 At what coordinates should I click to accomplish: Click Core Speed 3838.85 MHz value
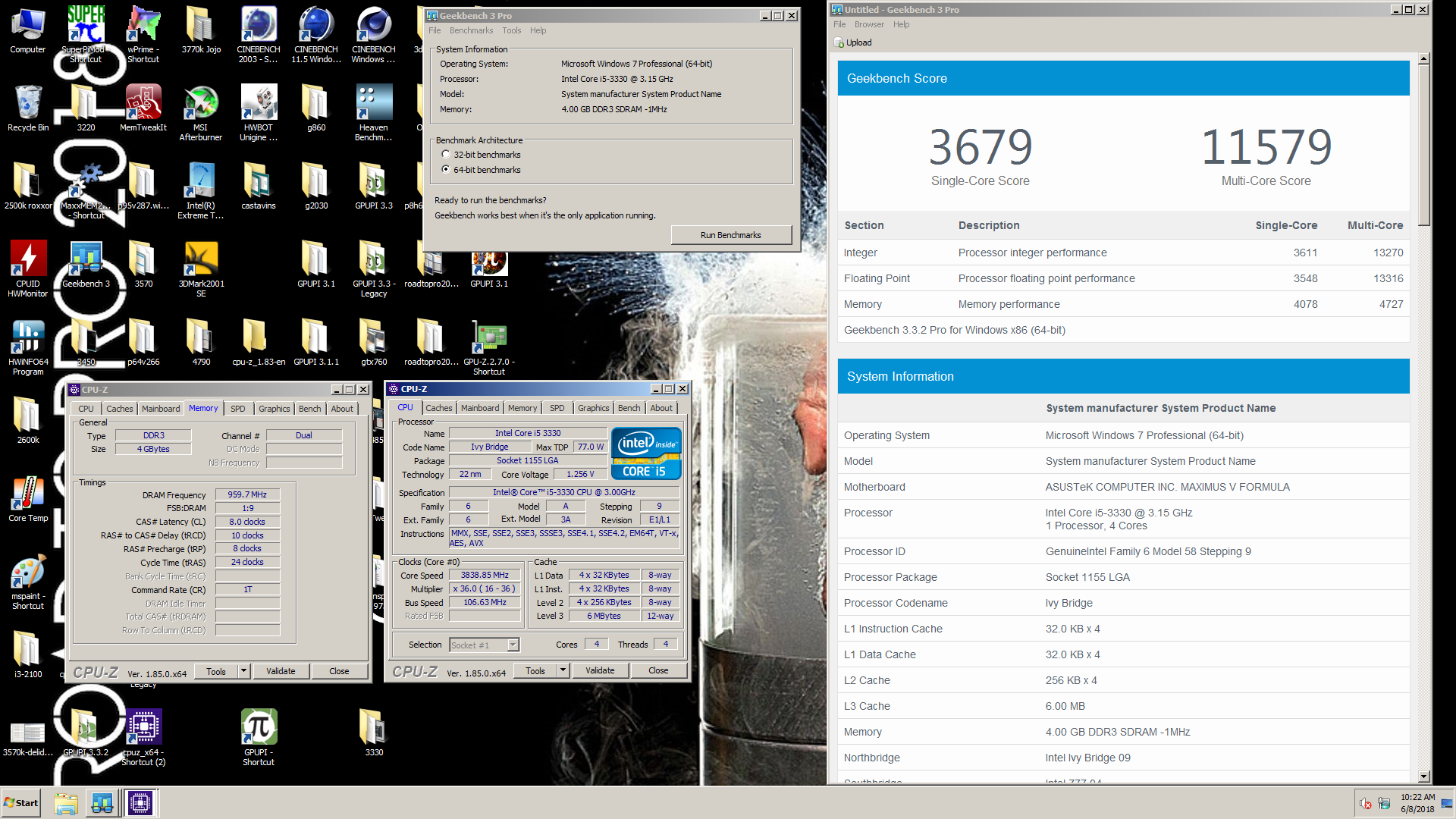(x=485, y=575)
